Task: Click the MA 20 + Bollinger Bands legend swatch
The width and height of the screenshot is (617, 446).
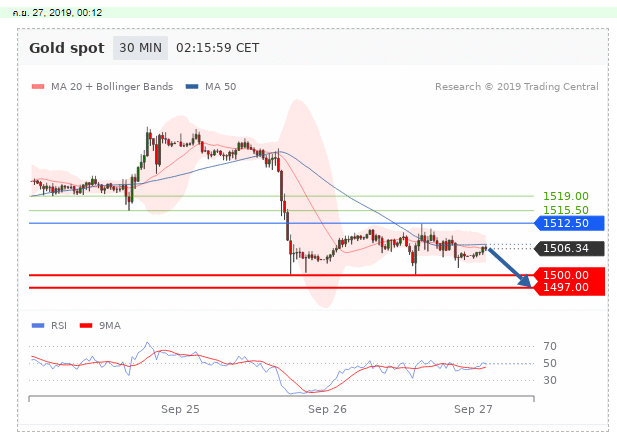Action: [x=38, y=87]
